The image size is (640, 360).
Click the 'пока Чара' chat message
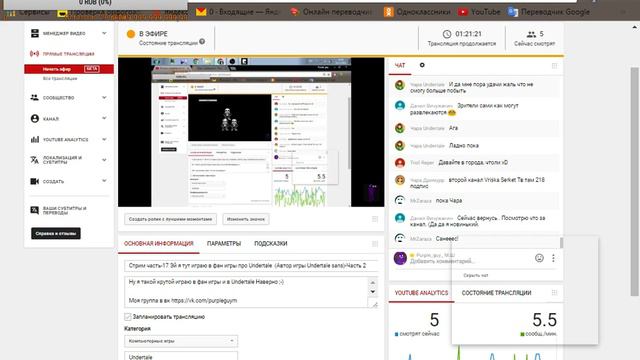pos(449,201)
